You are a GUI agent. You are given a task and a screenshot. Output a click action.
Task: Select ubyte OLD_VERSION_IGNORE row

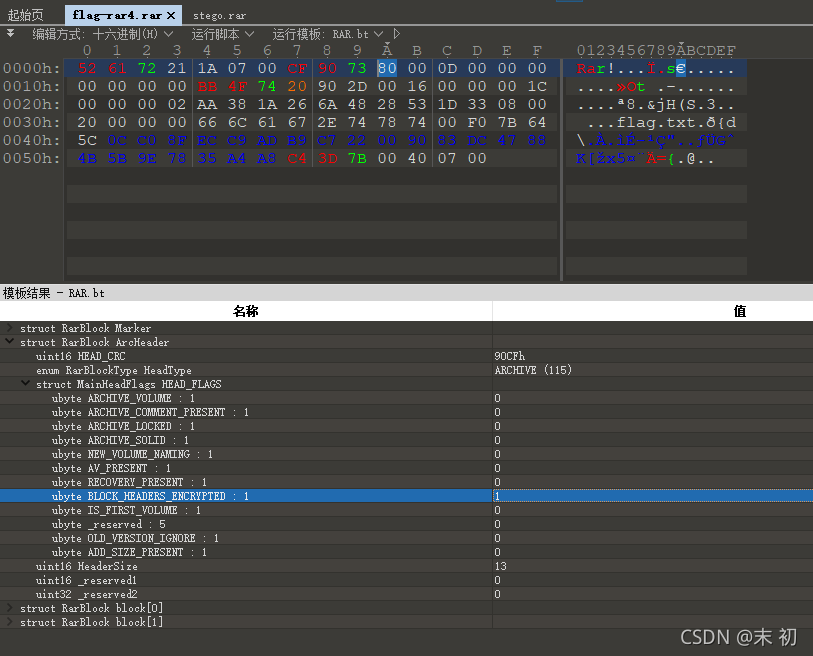point(406,538)
